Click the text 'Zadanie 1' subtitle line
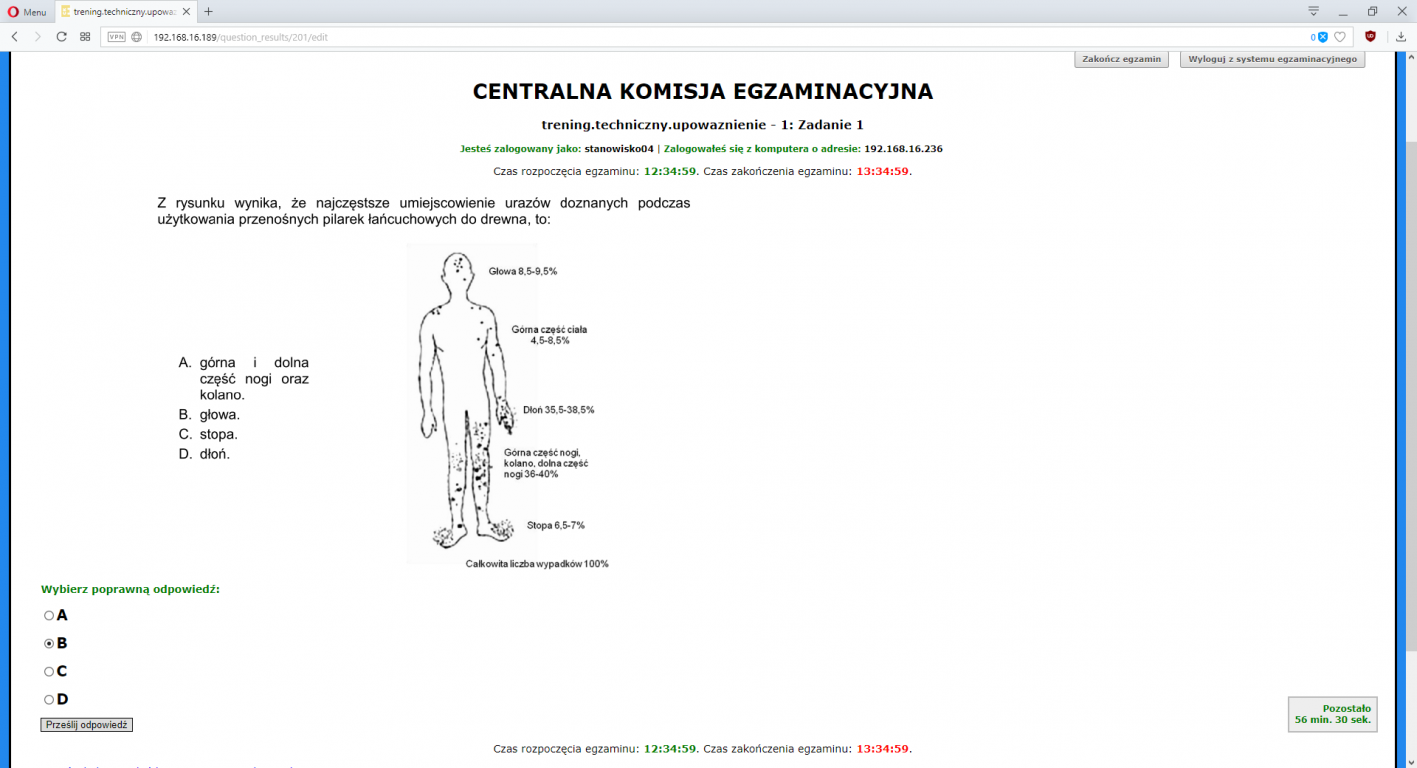Viewport: 1417px width, 768px height. coord(702,125)
